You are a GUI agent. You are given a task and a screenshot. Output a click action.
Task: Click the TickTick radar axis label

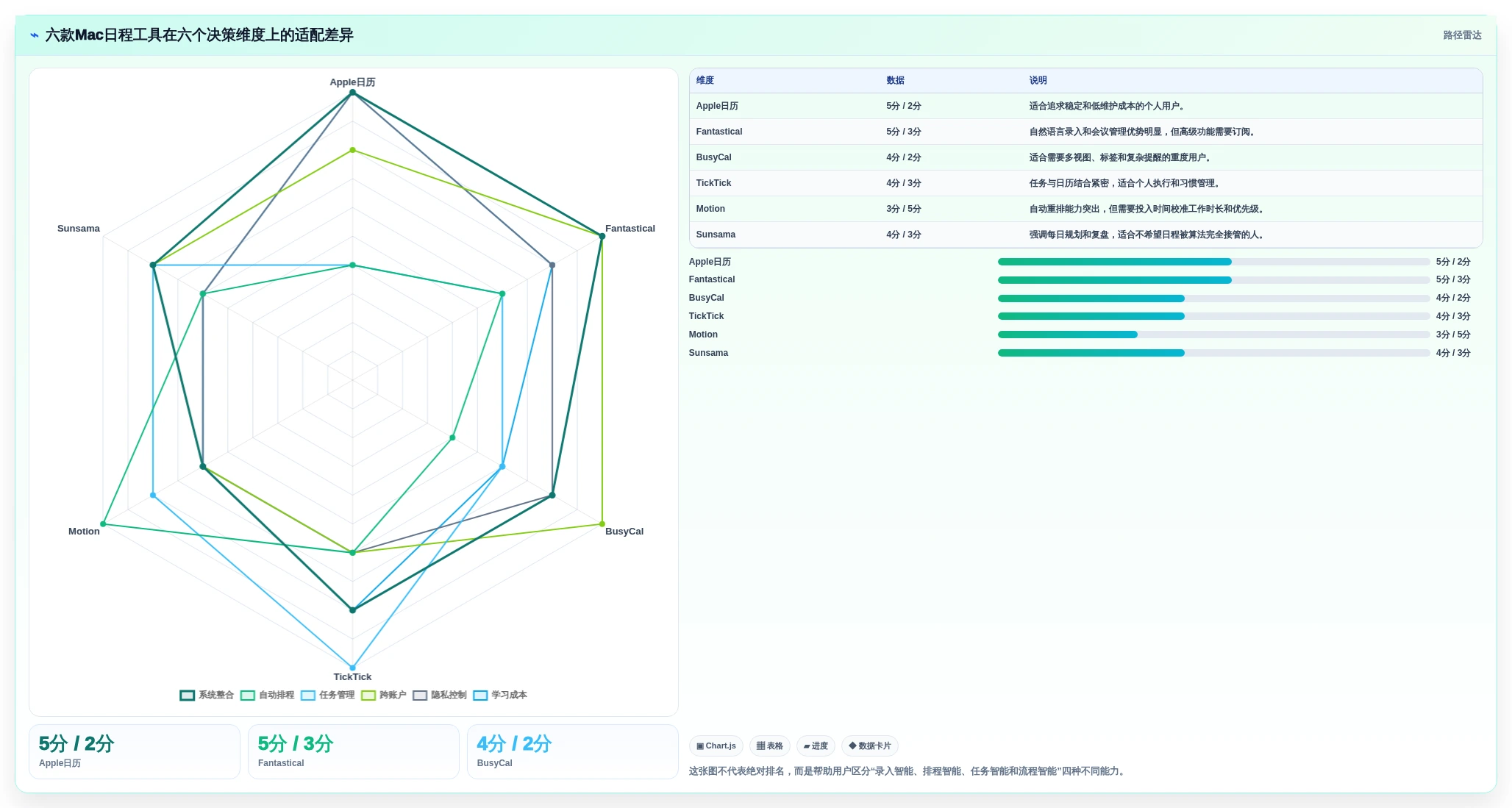coord(352,677)
